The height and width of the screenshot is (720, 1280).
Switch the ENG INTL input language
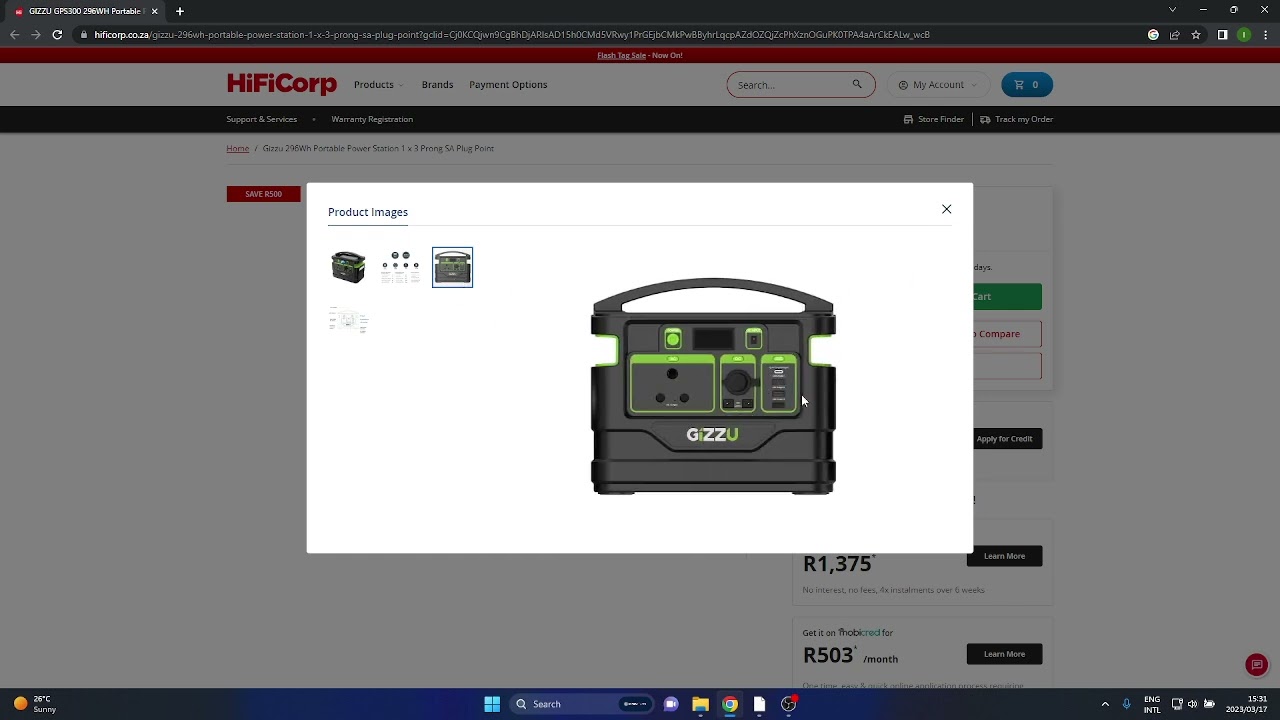pos(1152,704)
